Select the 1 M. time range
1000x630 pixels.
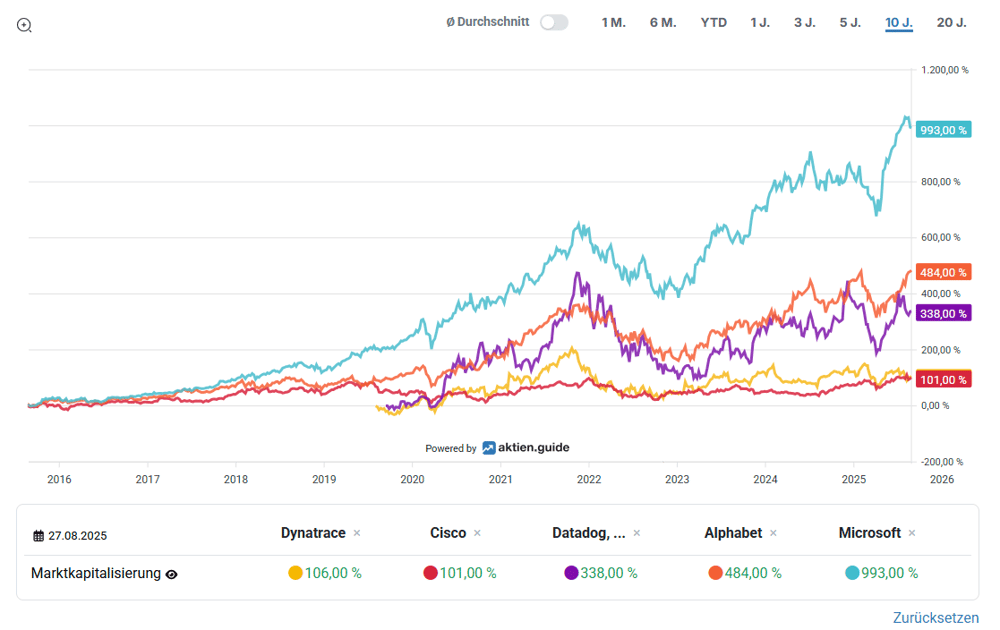[x=614, y=22]
